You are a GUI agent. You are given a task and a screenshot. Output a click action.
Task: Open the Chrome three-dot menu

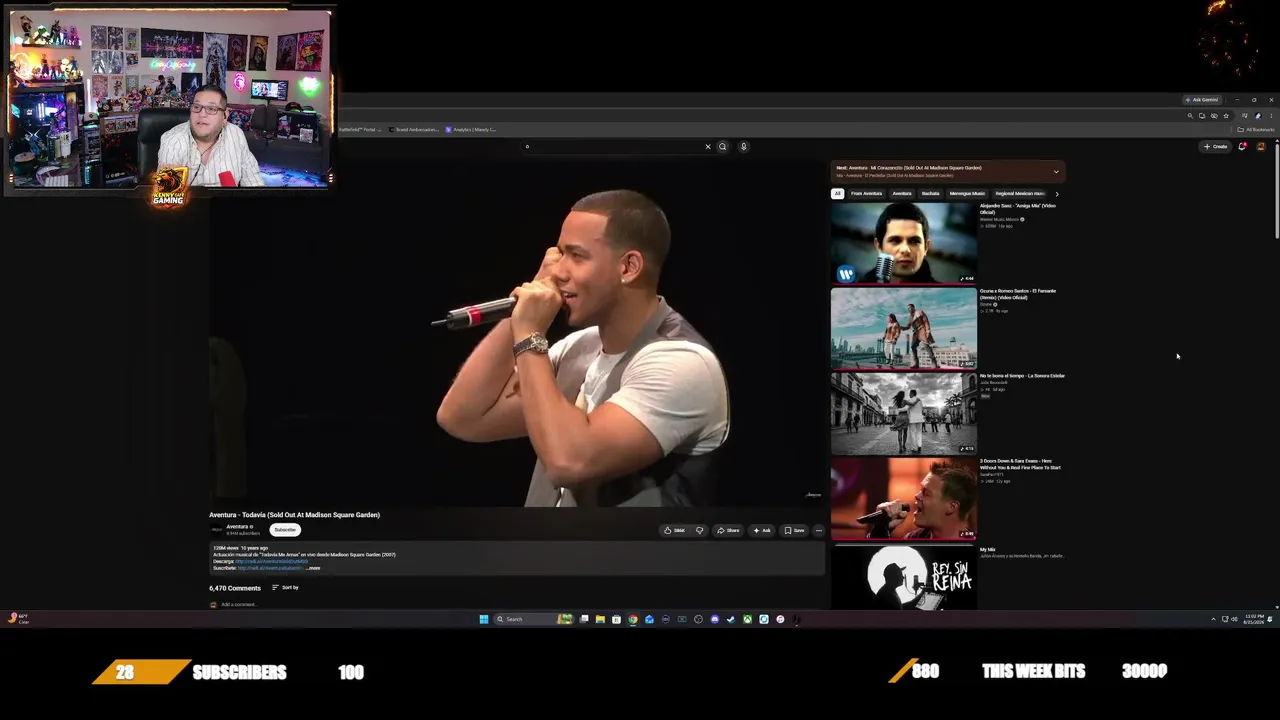click(1271, 116)
